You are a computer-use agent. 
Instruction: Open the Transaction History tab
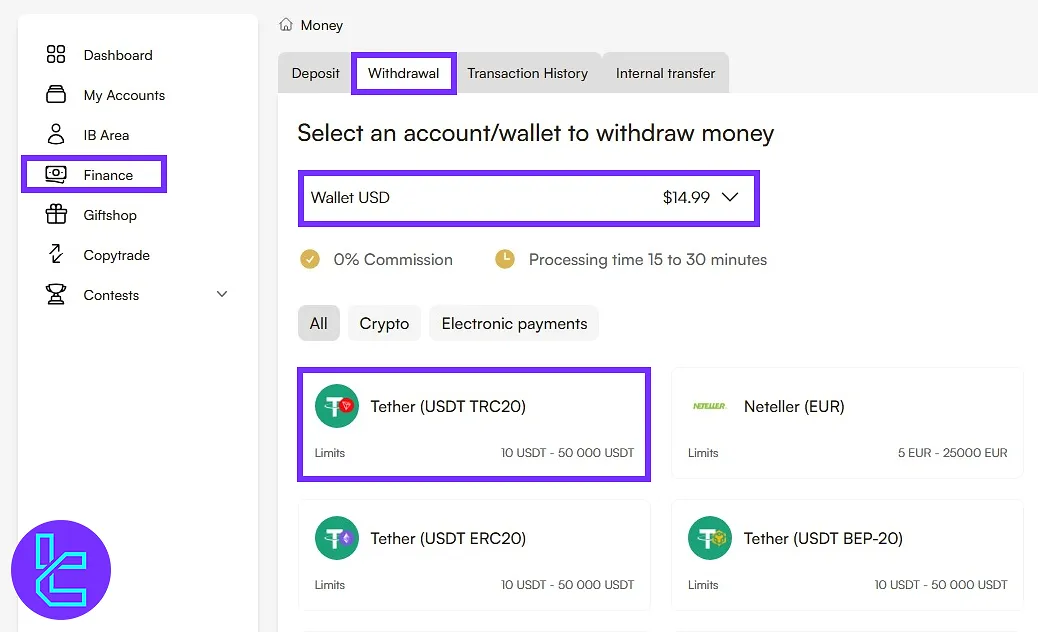(x=528, y=73)
